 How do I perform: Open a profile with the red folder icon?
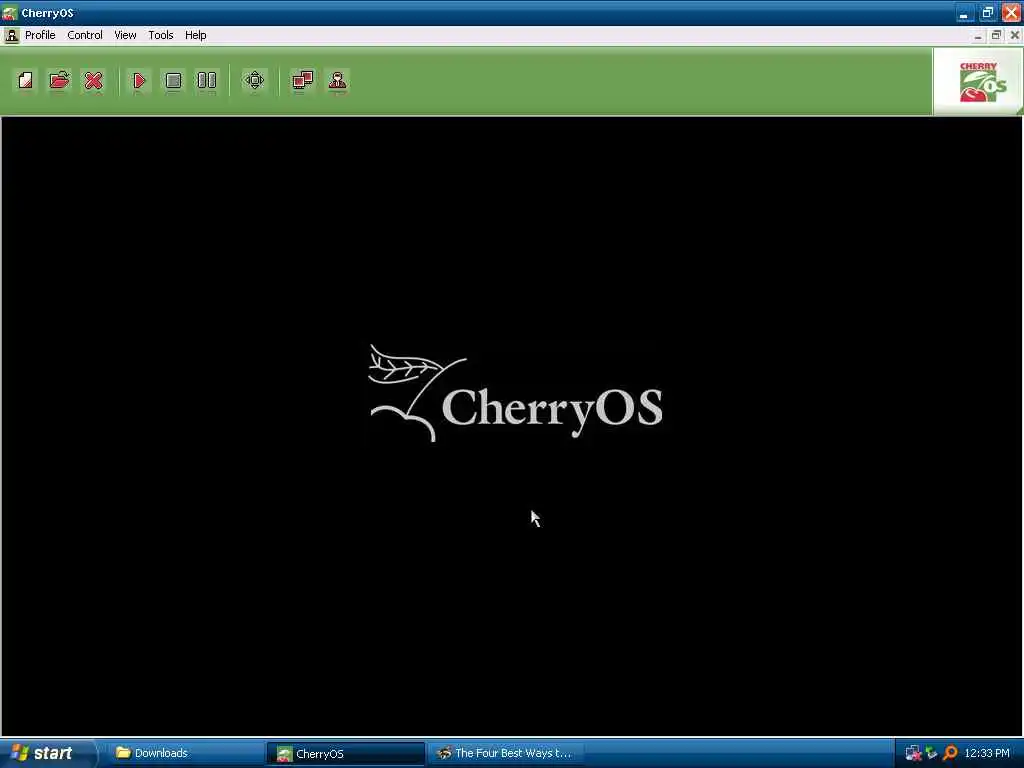pos(59,80)
